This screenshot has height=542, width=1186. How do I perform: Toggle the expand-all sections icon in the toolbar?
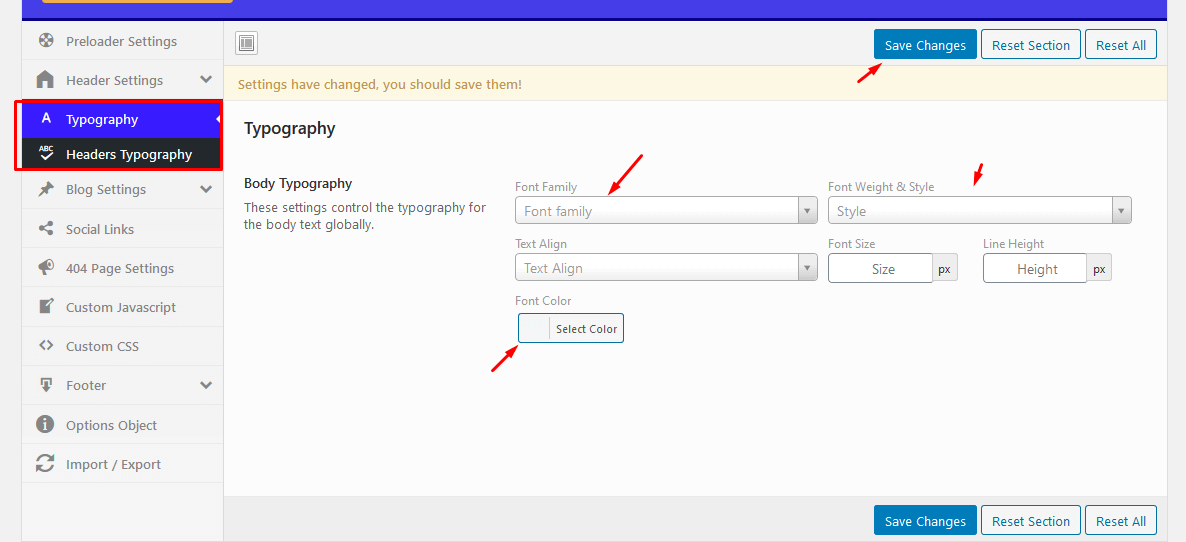(x=247, y=43)
